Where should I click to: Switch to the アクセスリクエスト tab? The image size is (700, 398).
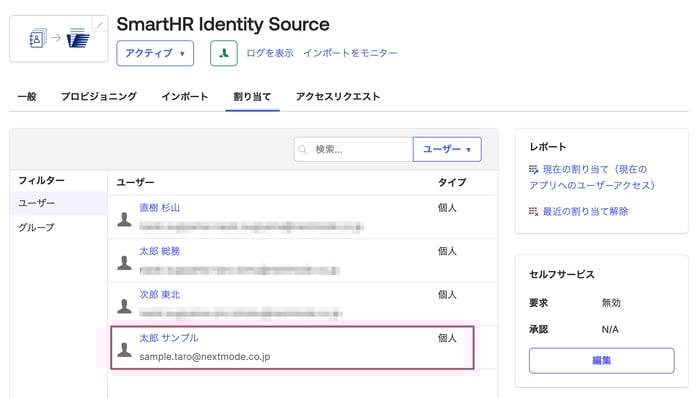pos(338,96)
